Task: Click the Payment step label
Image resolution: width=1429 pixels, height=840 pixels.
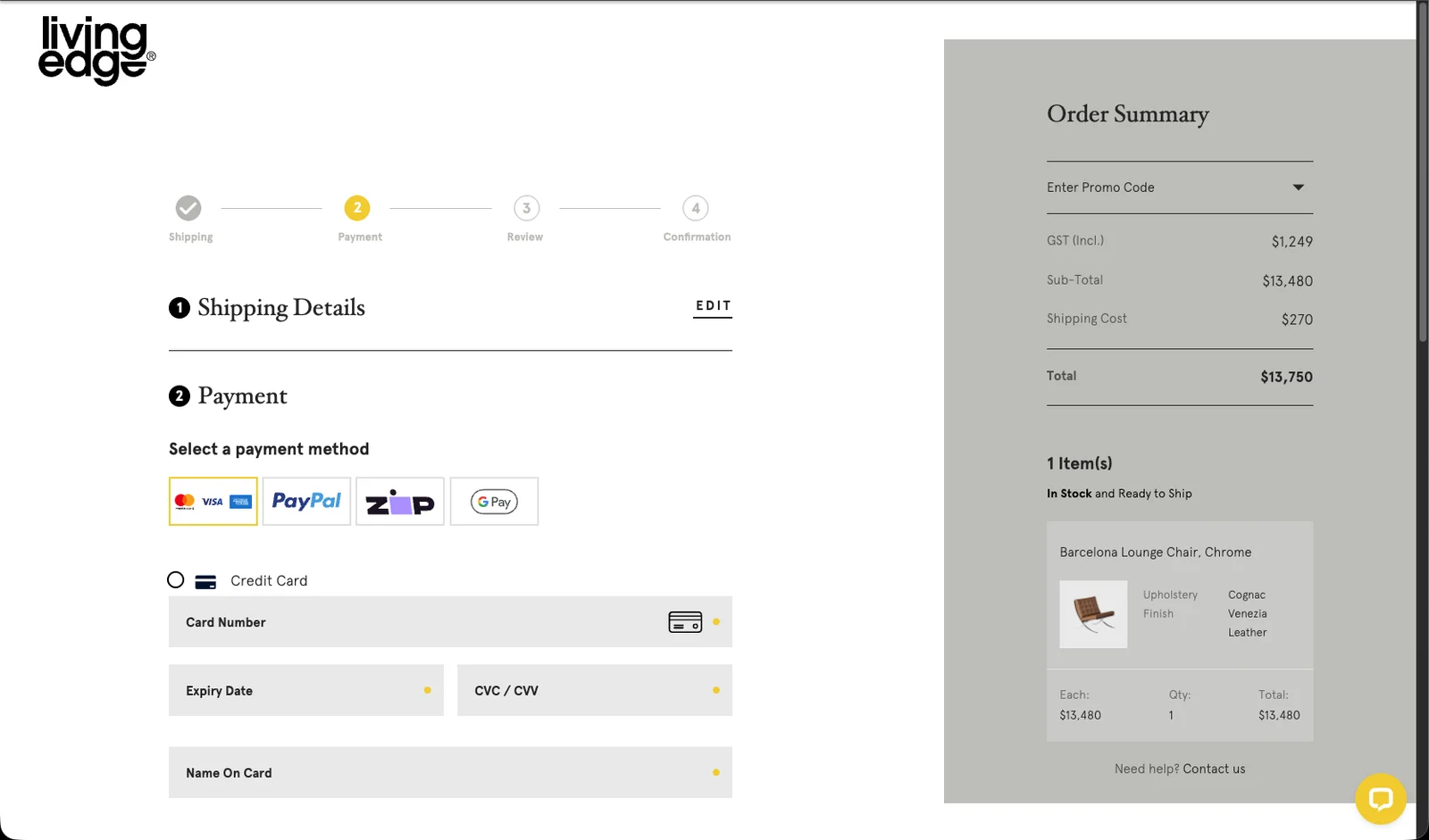Action: [360, 237]
